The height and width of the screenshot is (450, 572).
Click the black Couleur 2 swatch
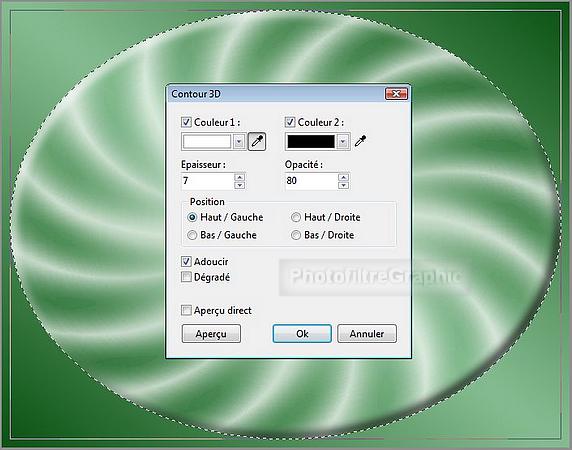tap(311, 142)
